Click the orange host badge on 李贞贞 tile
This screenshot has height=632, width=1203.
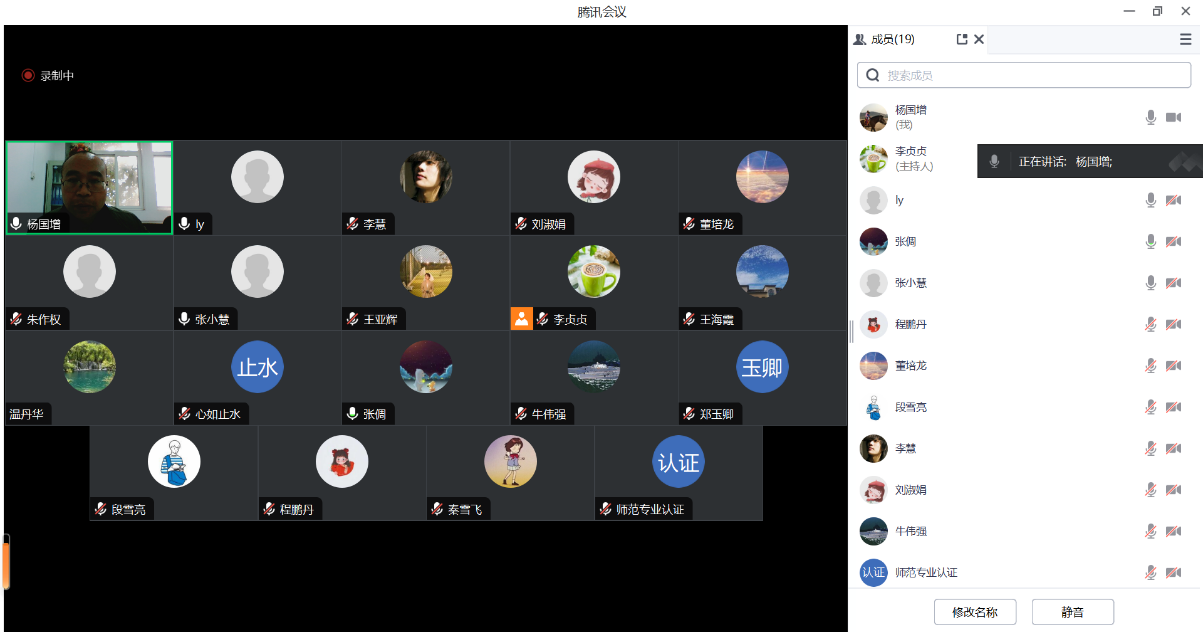pyautogui.click(x=521, y=318)
